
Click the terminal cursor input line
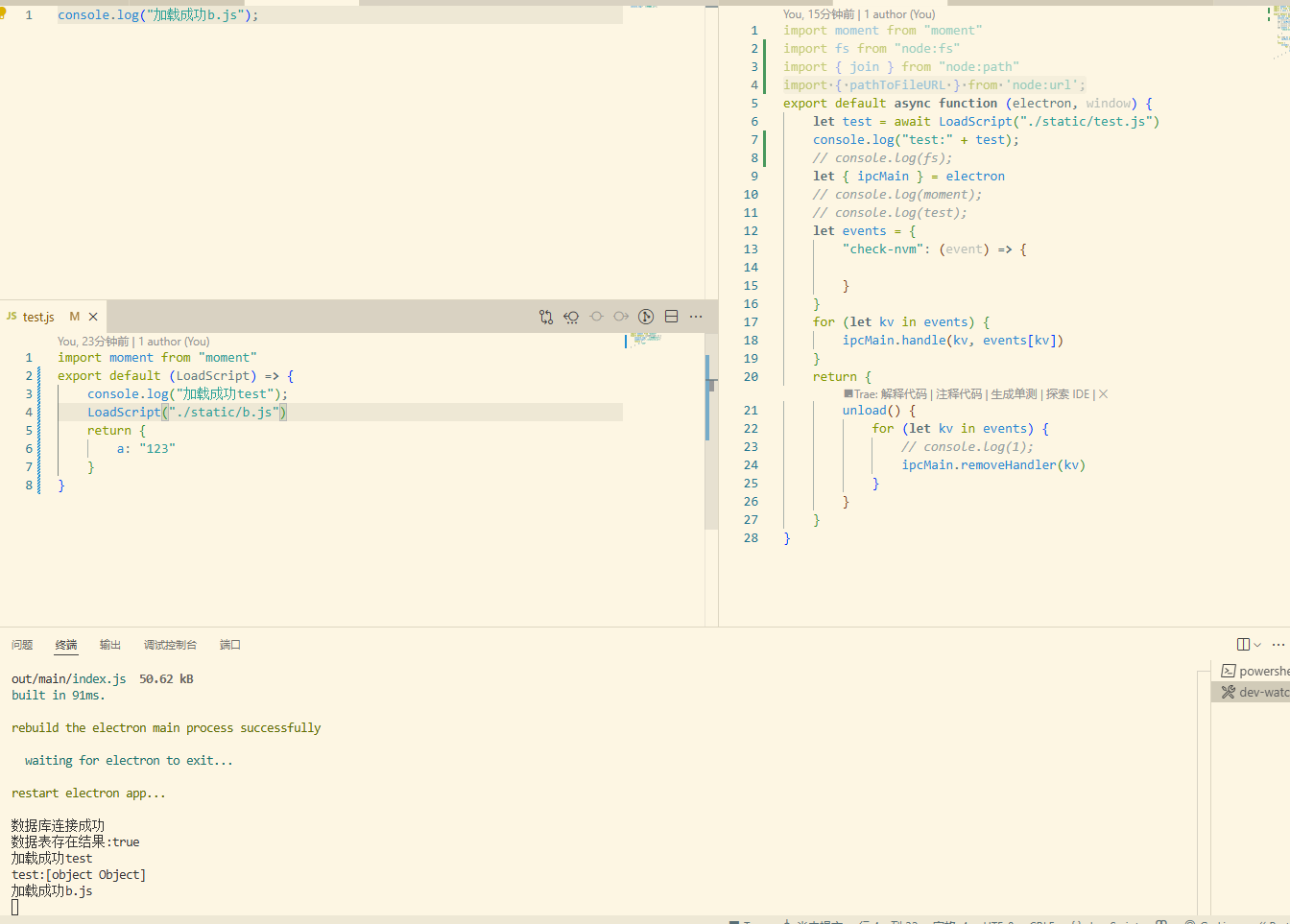[15, 908]
